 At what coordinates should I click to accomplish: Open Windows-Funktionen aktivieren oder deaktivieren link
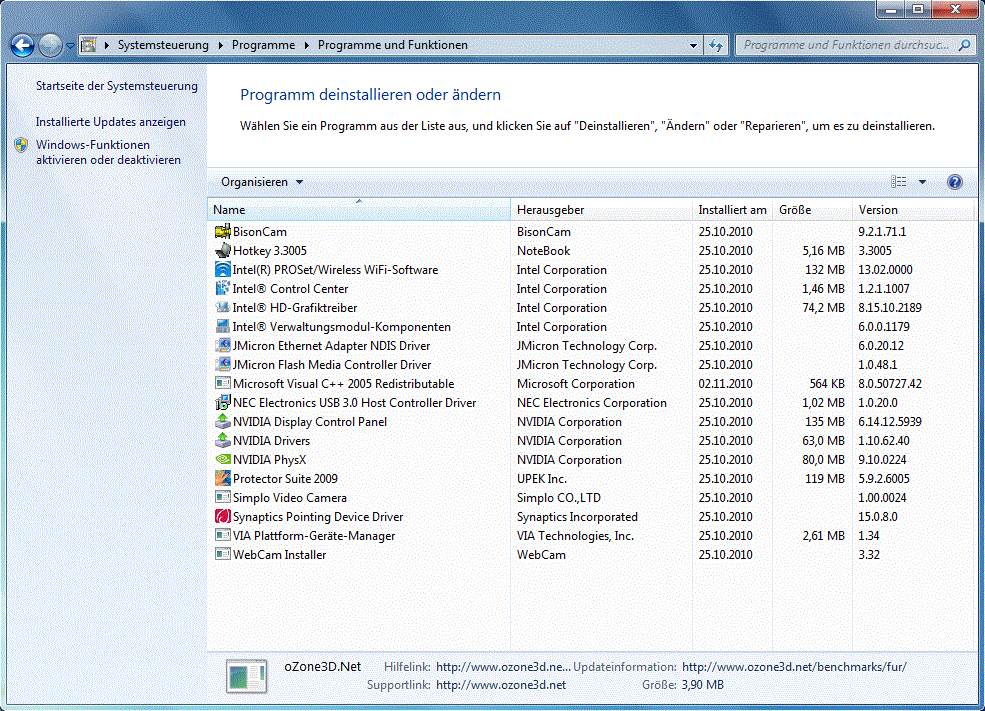tap(108, 152)
